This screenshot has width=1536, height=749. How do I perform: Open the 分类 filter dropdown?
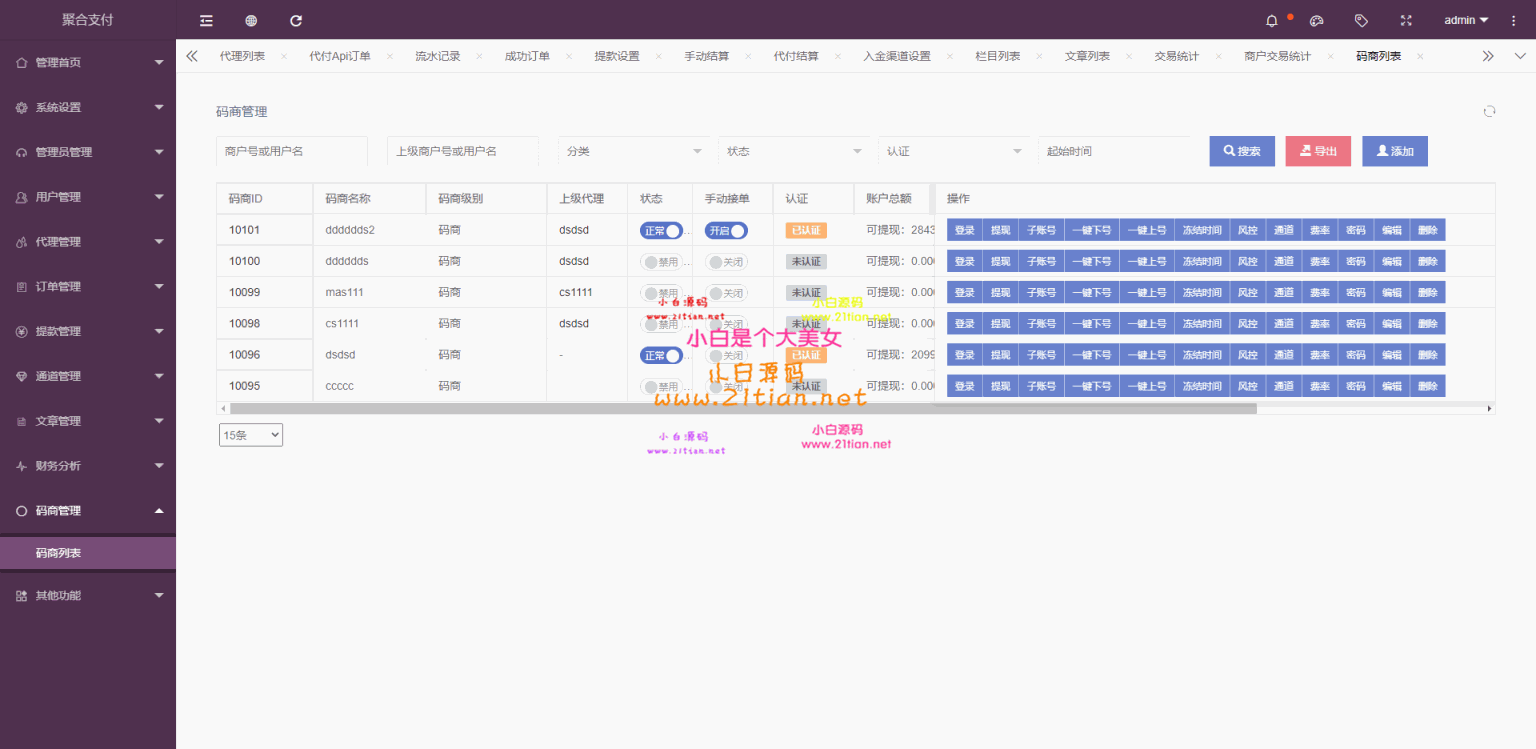(633, 151)
